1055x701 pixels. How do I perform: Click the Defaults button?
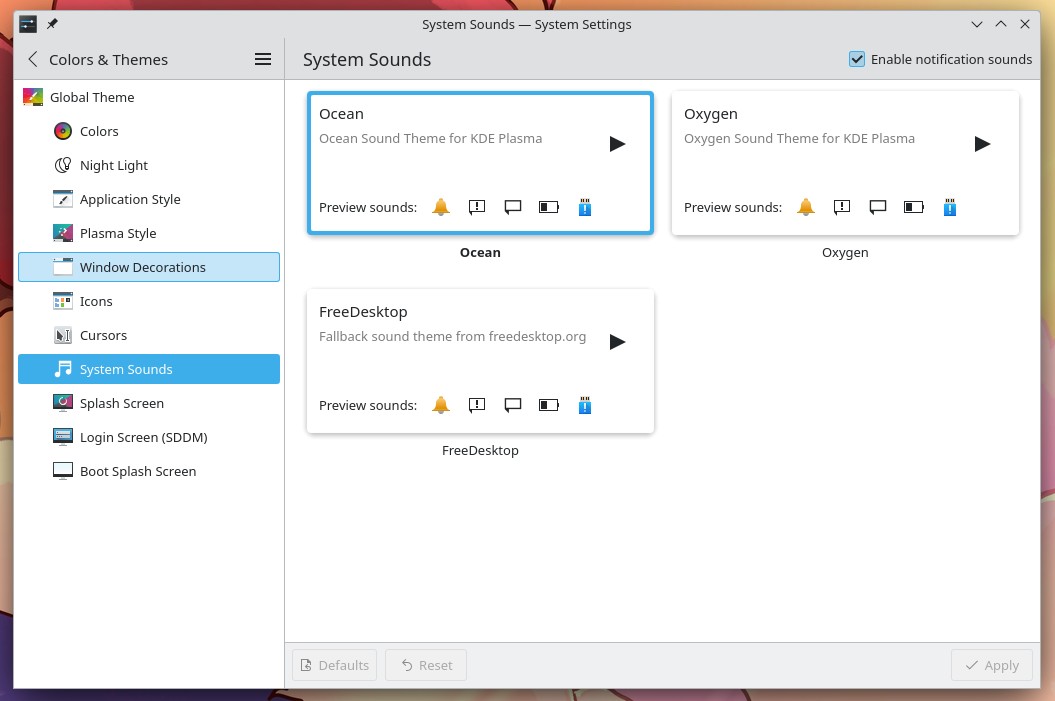(x=334, y=665)
